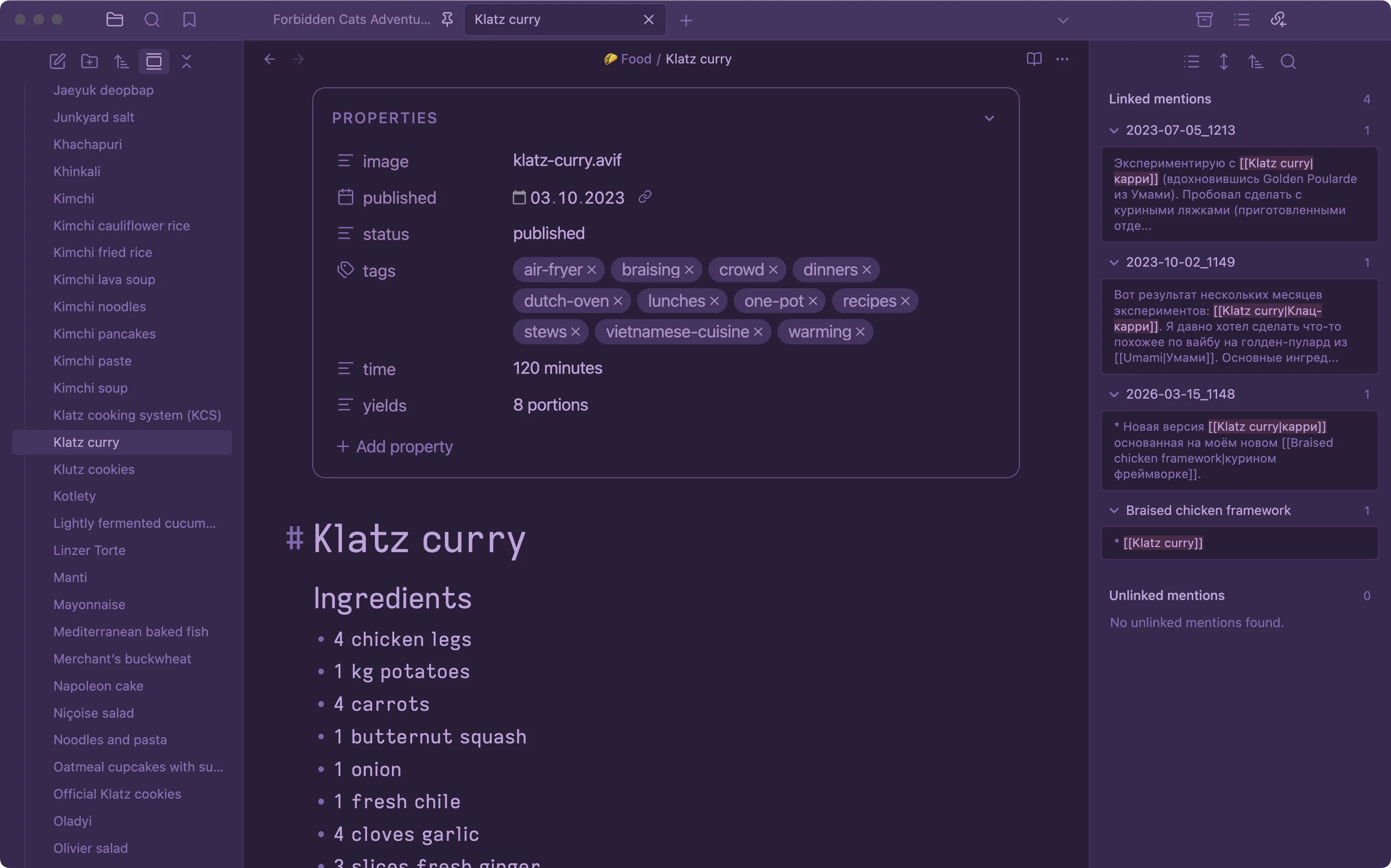Switch to Forbidden Cats Adventu... tab
Image resolution: width=1391 pixels, height=868 pixels.
[x=351, y=19]
